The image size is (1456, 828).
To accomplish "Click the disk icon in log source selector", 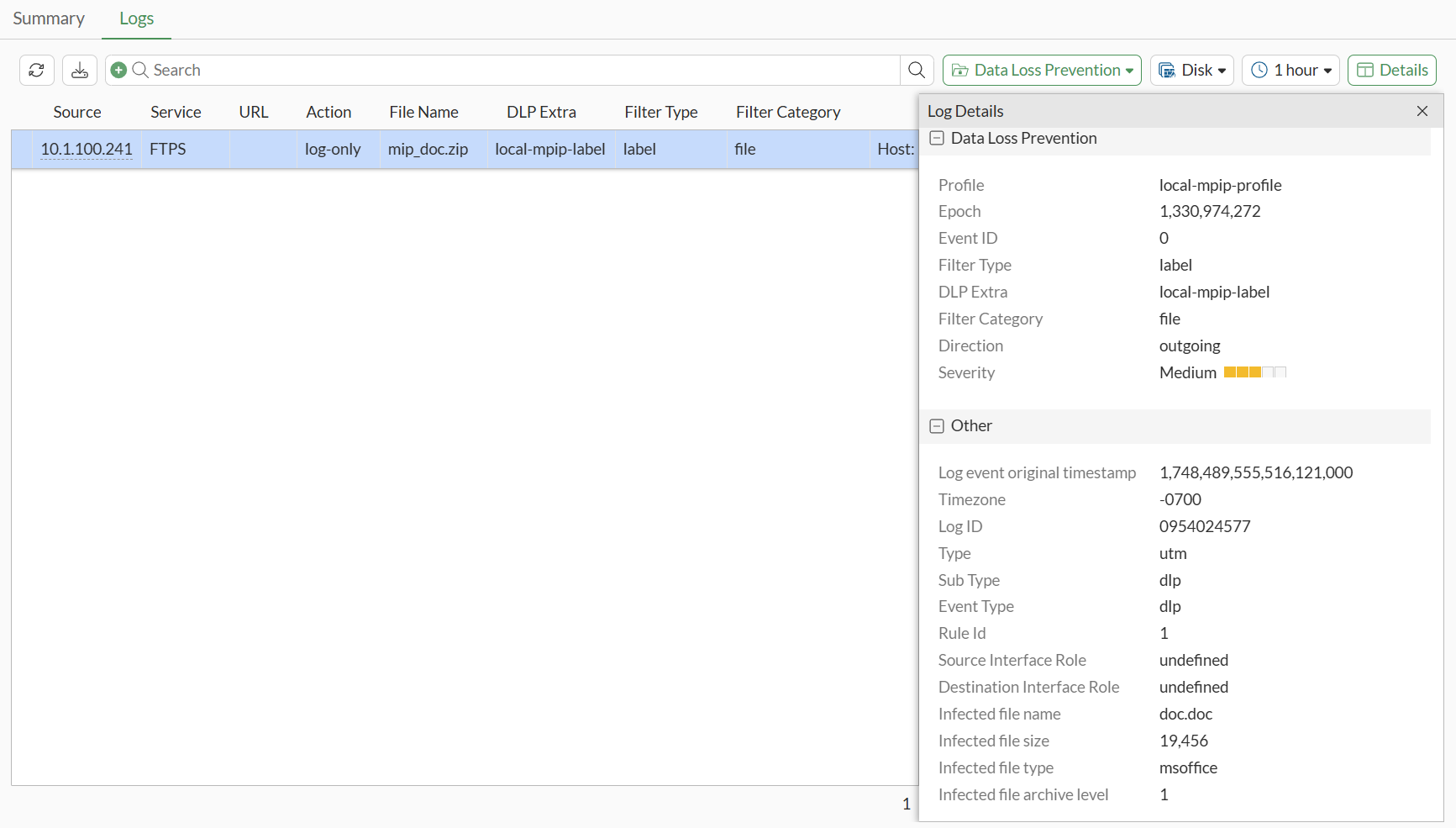I will coord(1167,71).
